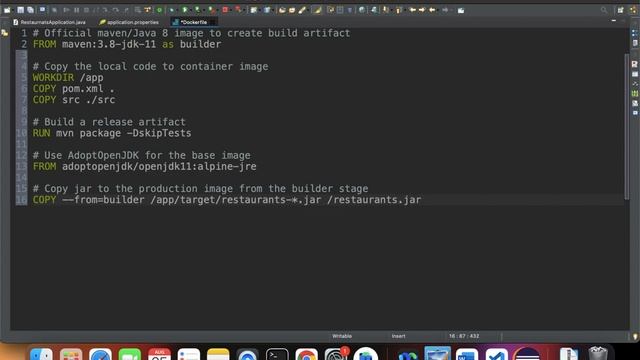Click the Open Type folder icon
The image size is (640, 360).
282,10
